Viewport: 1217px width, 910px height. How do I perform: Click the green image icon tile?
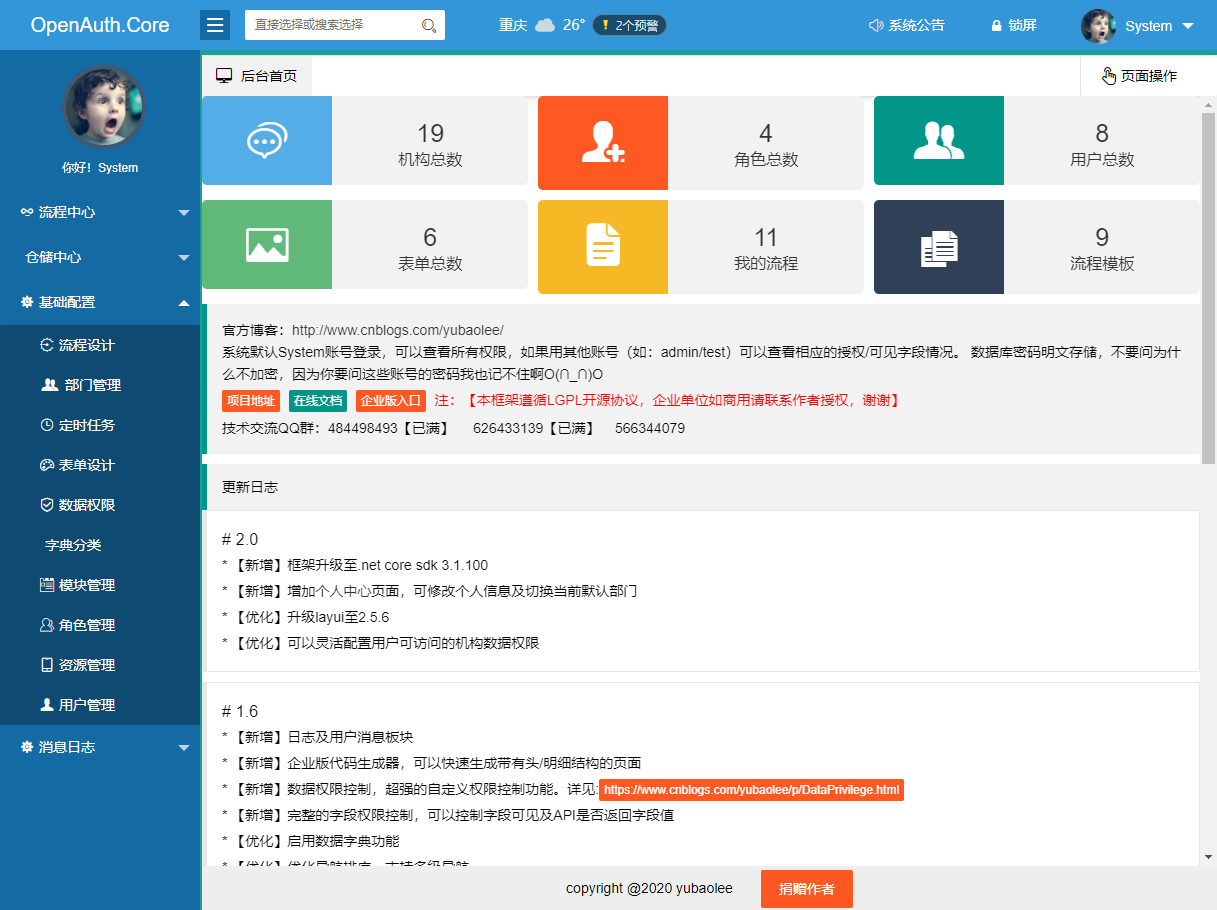coord(267,246)
